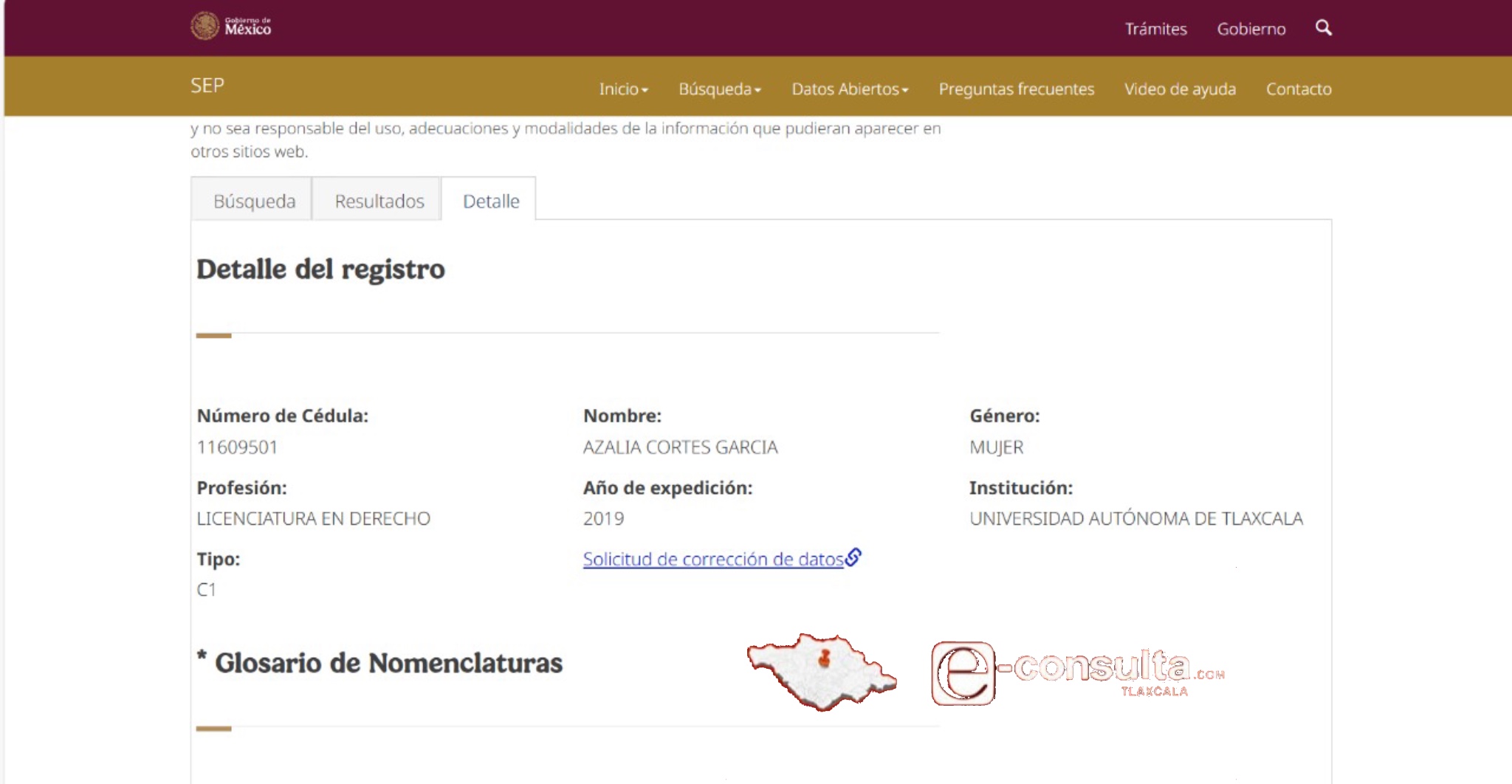Click the chain link icon beside corrección de datos
Image resolution: width=1512 pixels, height=784 pixels.
[x=853, y=557]
